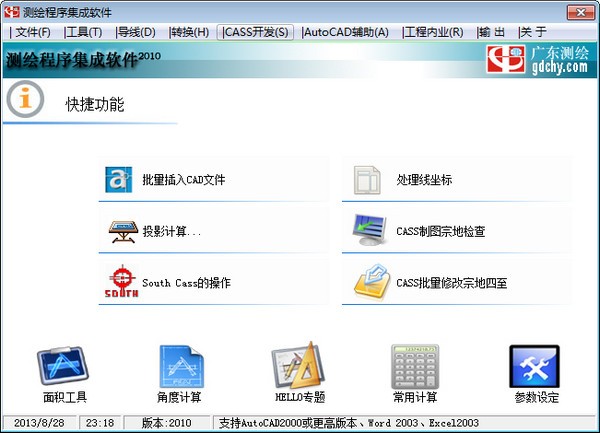This screenshot has height=433, width=600.
Task: Click the 处理线坐标 document icon
Action: point(367,180)
